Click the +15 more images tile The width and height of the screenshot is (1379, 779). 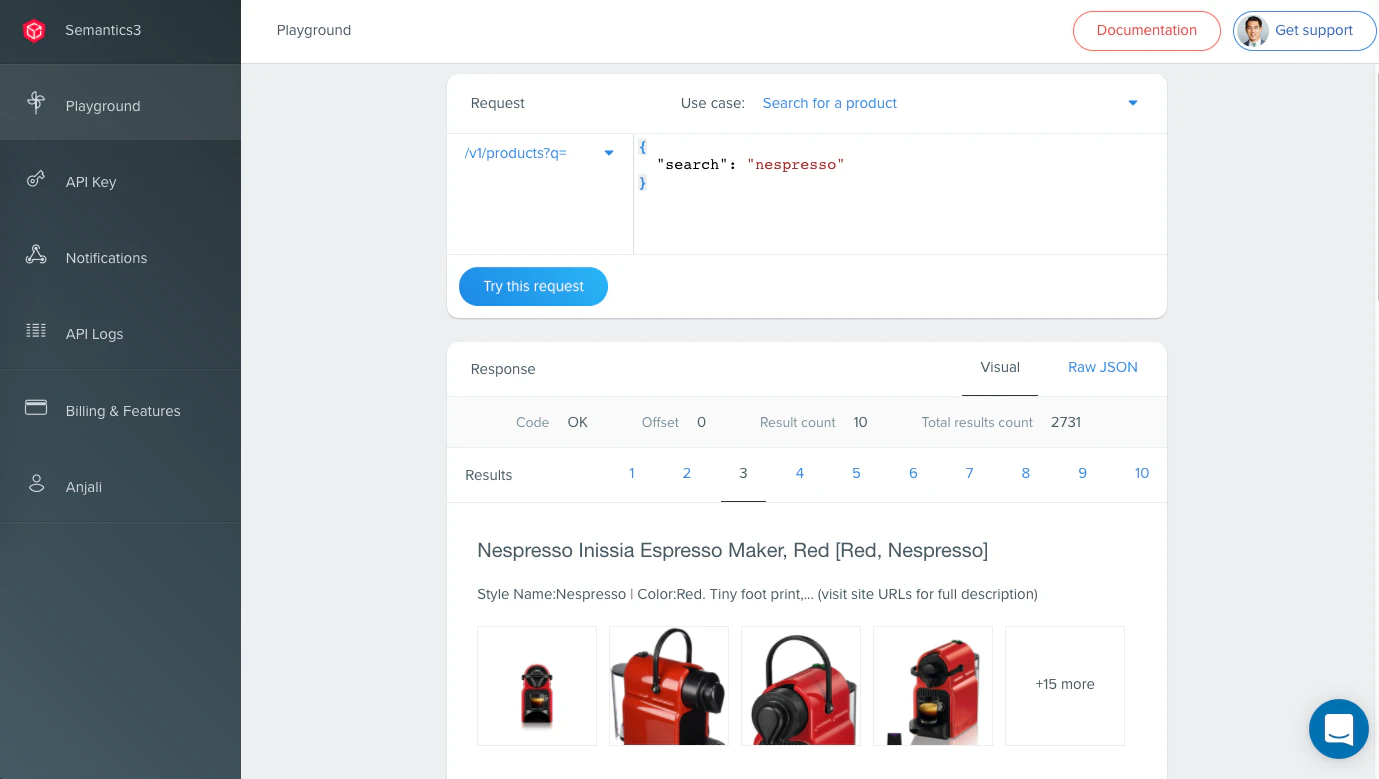pyautogui.click(x=1064, y=685)
